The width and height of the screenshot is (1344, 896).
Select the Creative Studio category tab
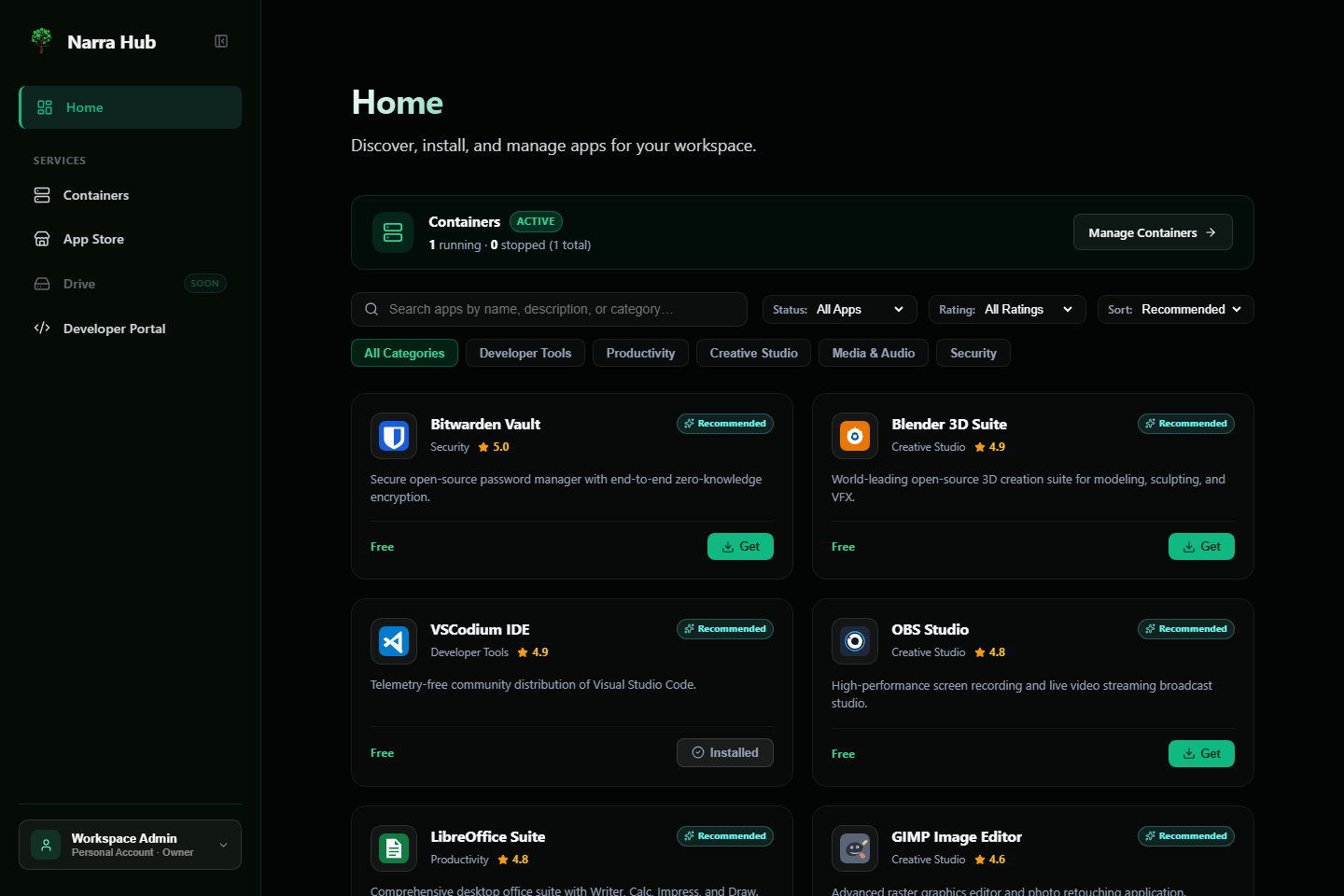pyautogui.click(x=753, y=353)
